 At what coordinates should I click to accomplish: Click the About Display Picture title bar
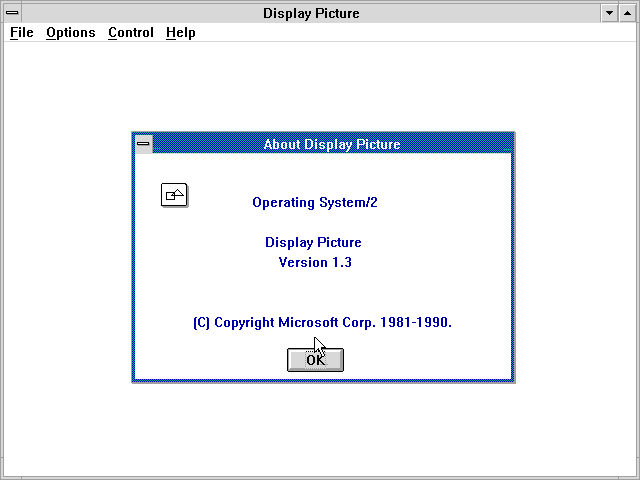(x=332, y=144)
